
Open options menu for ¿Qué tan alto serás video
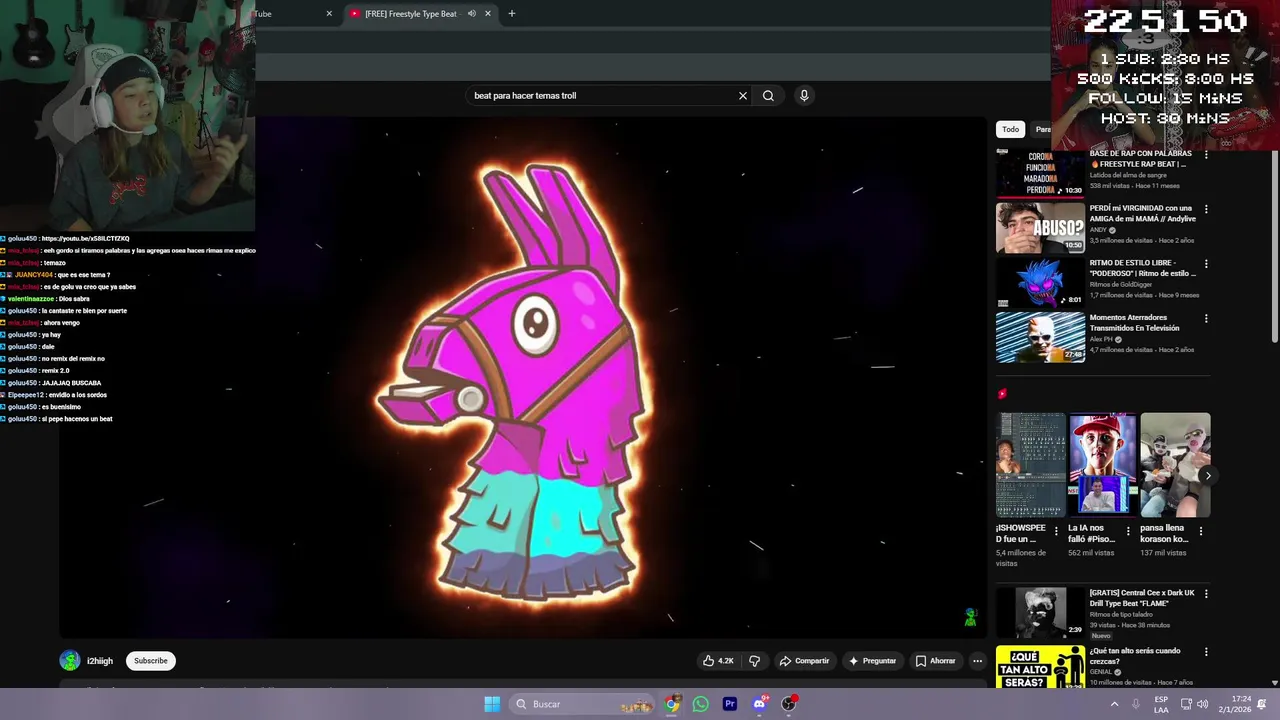point(1206,652)
